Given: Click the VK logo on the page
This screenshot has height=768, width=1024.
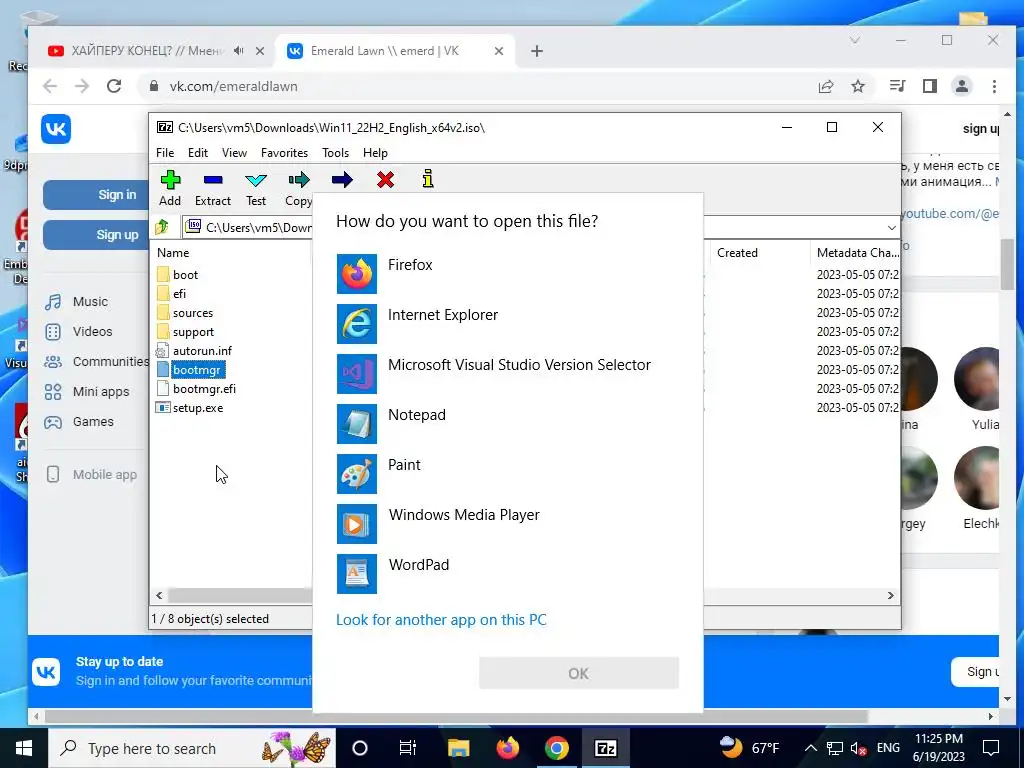Looking at the screenshot, I should pyautogui.click(x=56, y=129).
